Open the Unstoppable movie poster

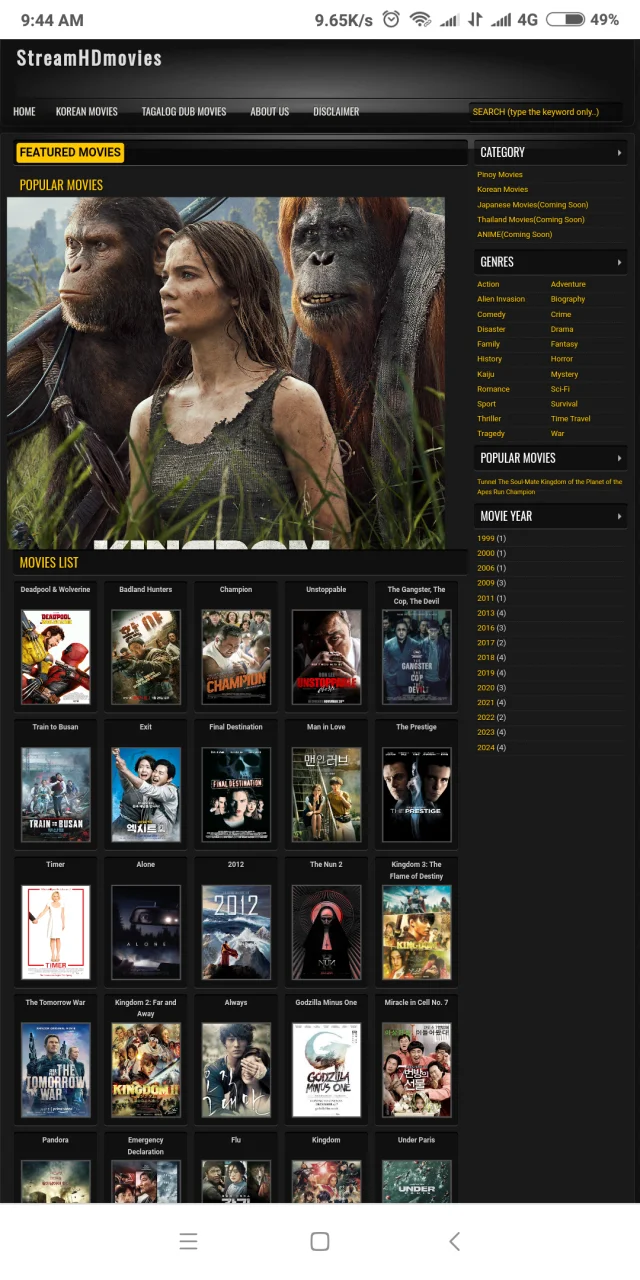pyautogui.click(x=326, y=657)
